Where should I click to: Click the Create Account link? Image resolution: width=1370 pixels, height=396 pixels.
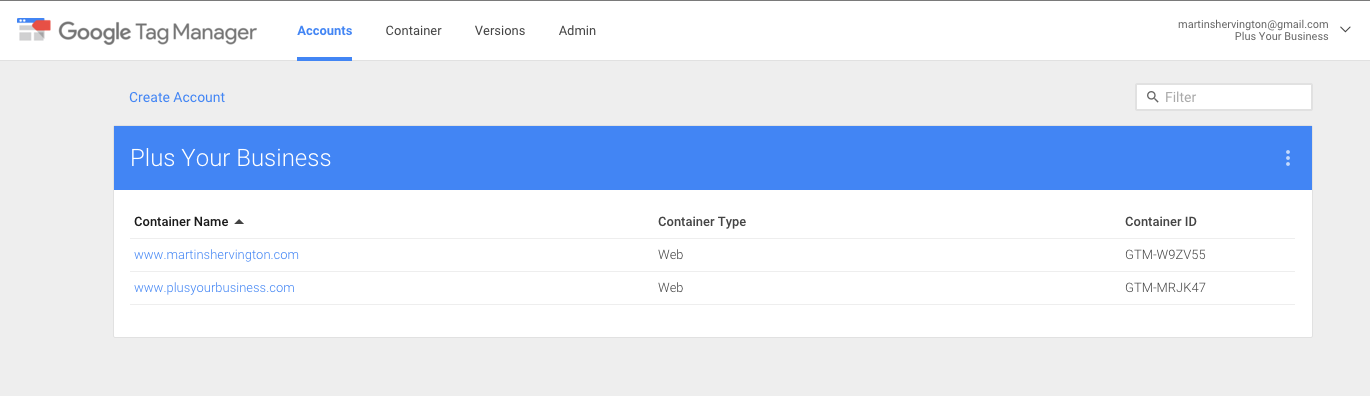177,97
